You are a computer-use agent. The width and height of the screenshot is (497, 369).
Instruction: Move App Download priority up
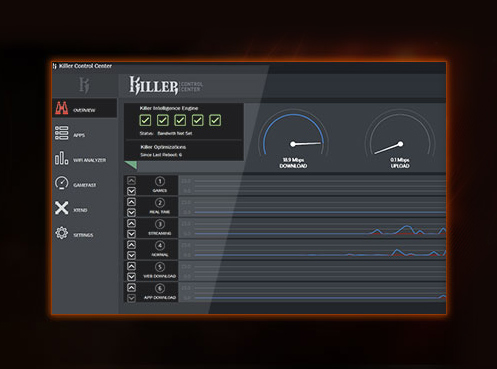click(x=131, y=288)
